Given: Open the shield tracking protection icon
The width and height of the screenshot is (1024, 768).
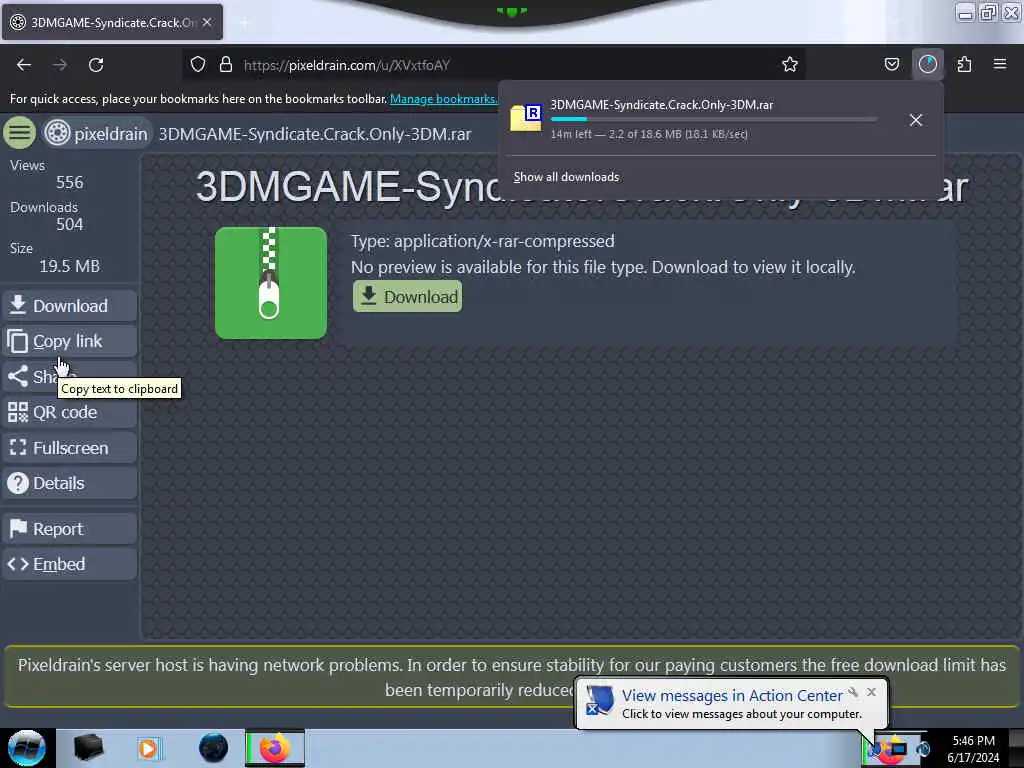Looking at the screenshot, I should 198,65.
